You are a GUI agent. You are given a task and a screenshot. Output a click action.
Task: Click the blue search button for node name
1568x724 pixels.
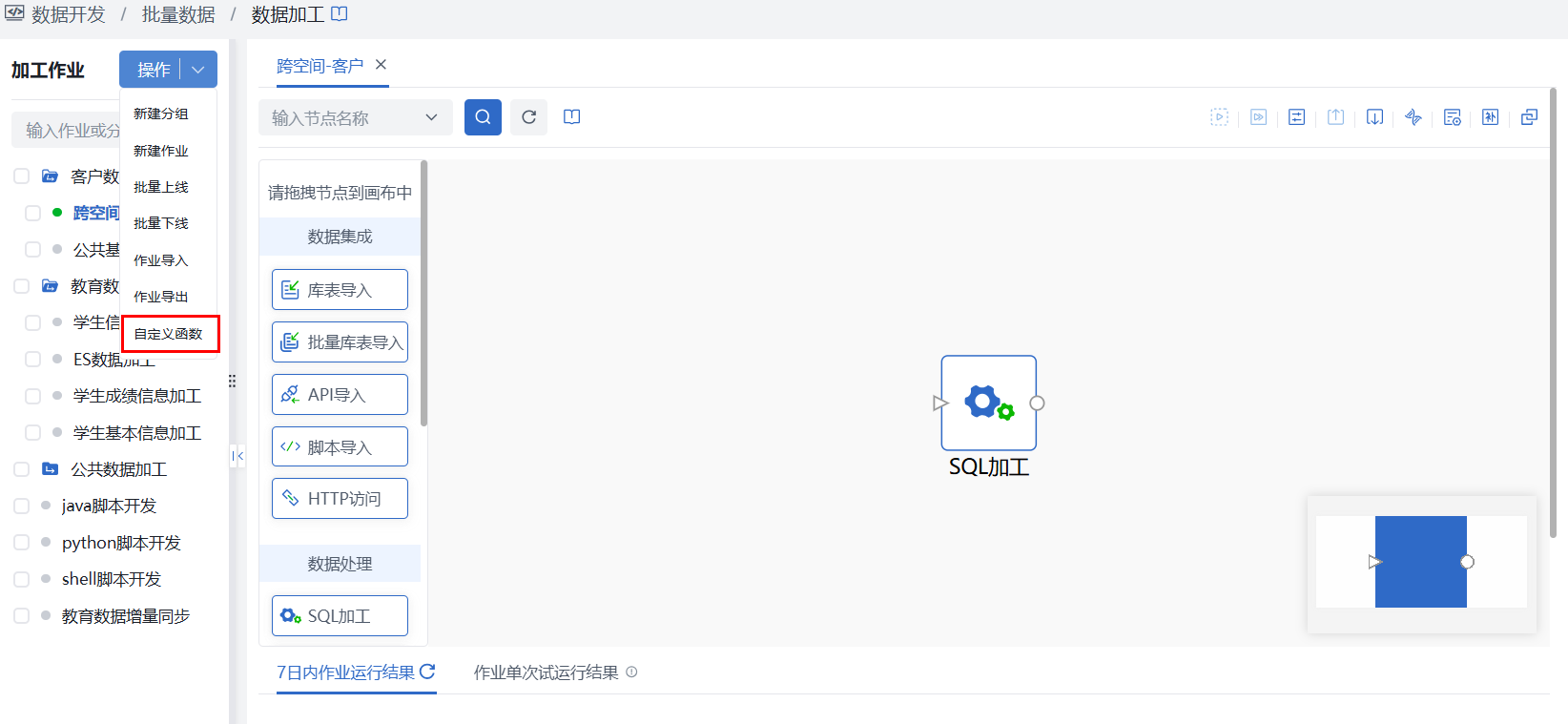pyautogui.click(x=483, y=117)
